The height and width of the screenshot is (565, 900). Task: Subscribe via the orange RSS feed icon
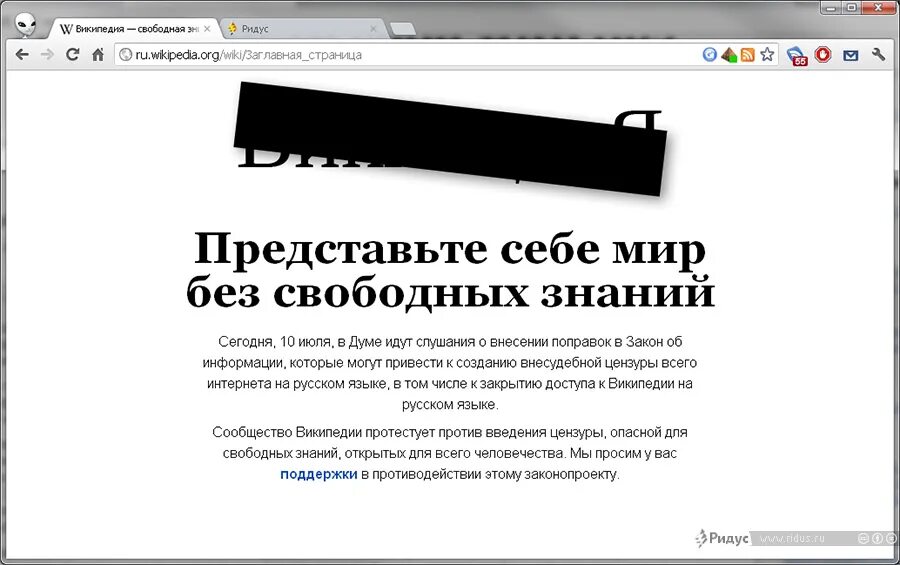click(747, 55)
